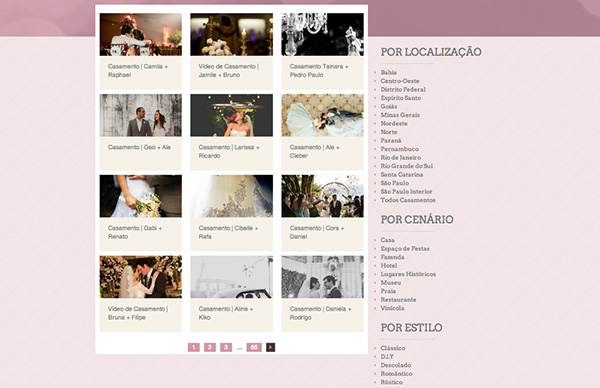600x388 pixels.
Task: Open the Video de Casamento Jamile + Bruno title
Action: coord(228,71)
